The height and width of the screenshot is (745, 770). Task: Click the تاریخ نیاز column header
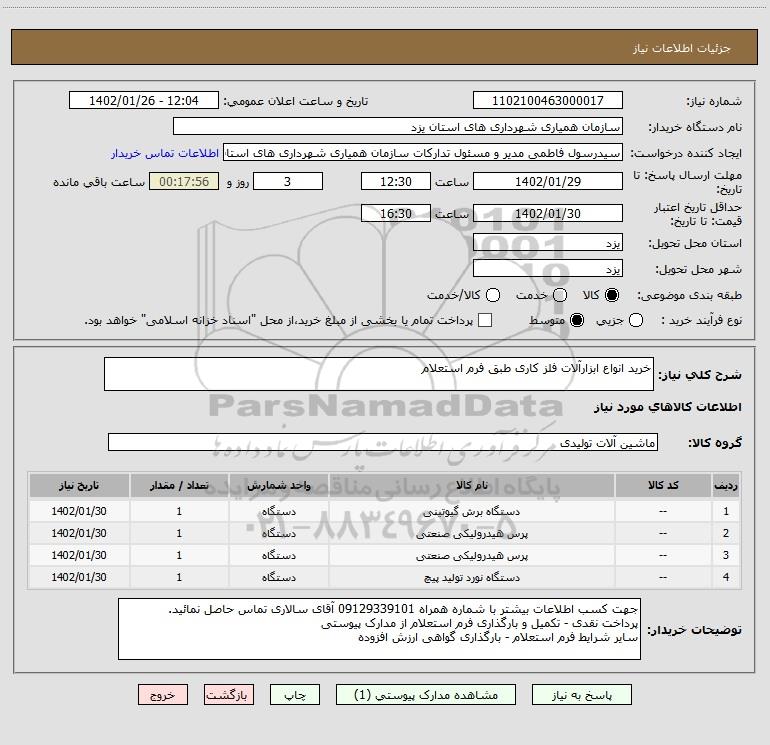click(79, 486)
